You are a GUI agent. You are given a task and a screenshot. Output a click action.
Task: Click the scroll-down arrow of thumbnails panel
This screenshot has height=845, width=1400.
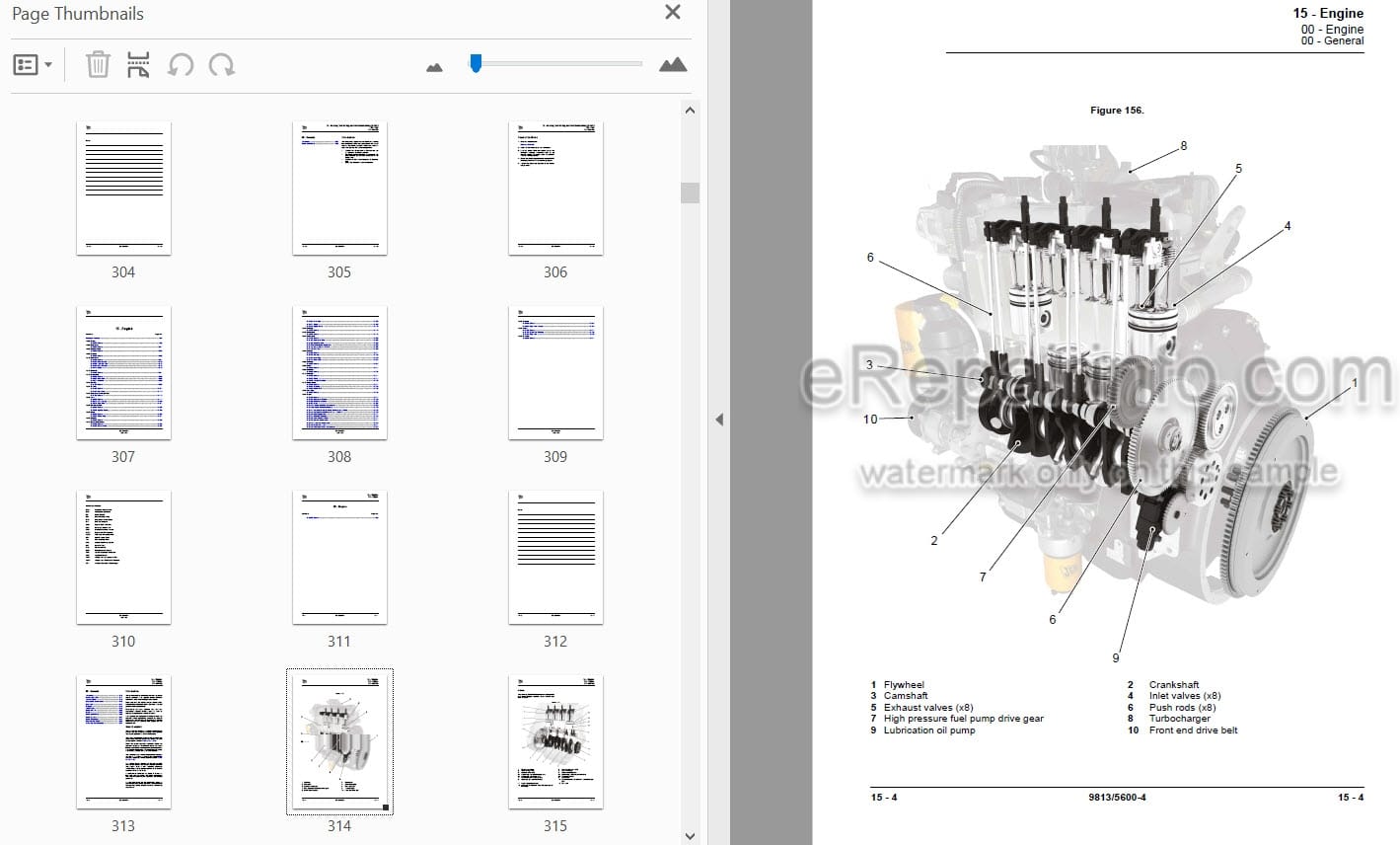click(x=690, y=836)
